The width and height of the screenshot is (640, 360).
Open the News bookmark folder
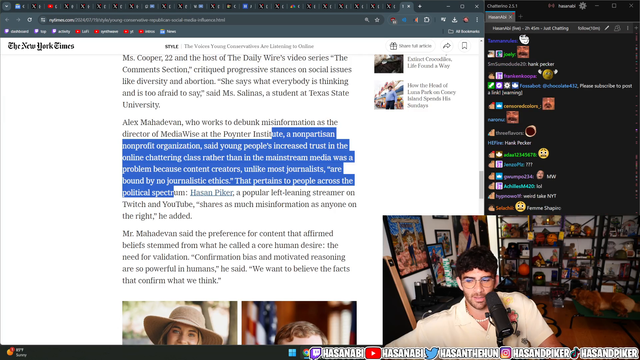click(168, 31)
